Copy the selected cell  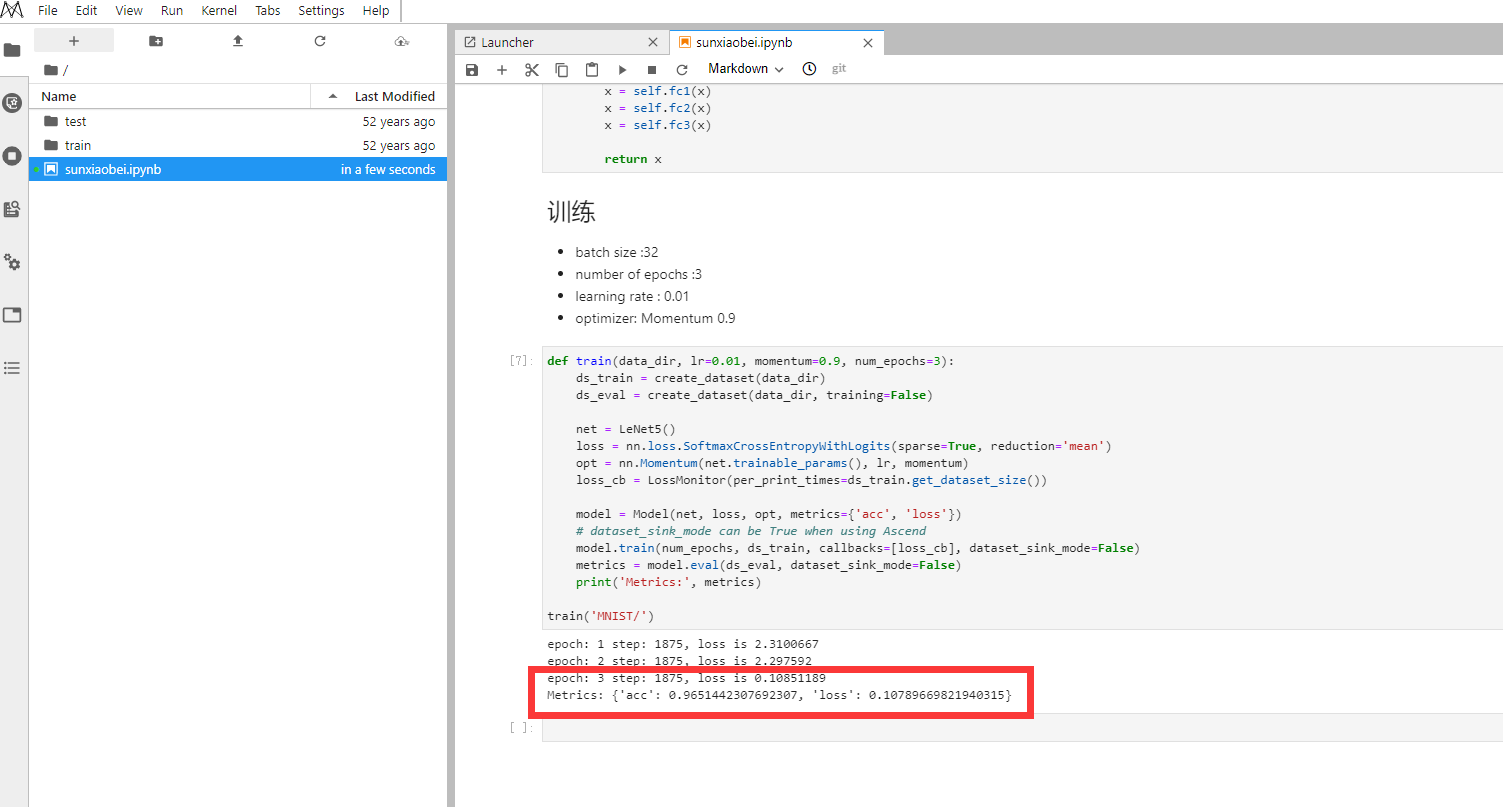tap(562, 70)
